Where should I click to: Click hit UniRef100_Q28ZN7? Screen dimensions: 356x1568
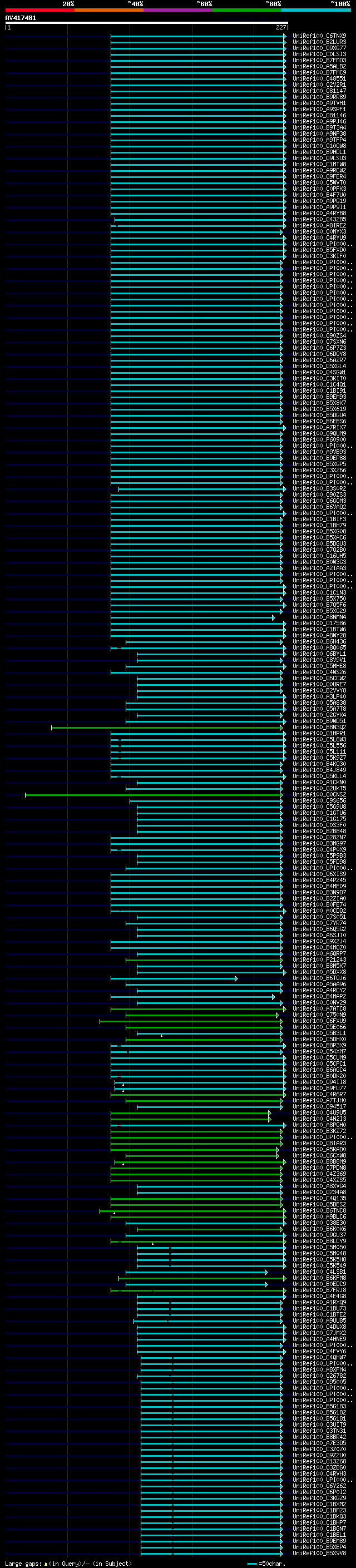coord(319,838)
